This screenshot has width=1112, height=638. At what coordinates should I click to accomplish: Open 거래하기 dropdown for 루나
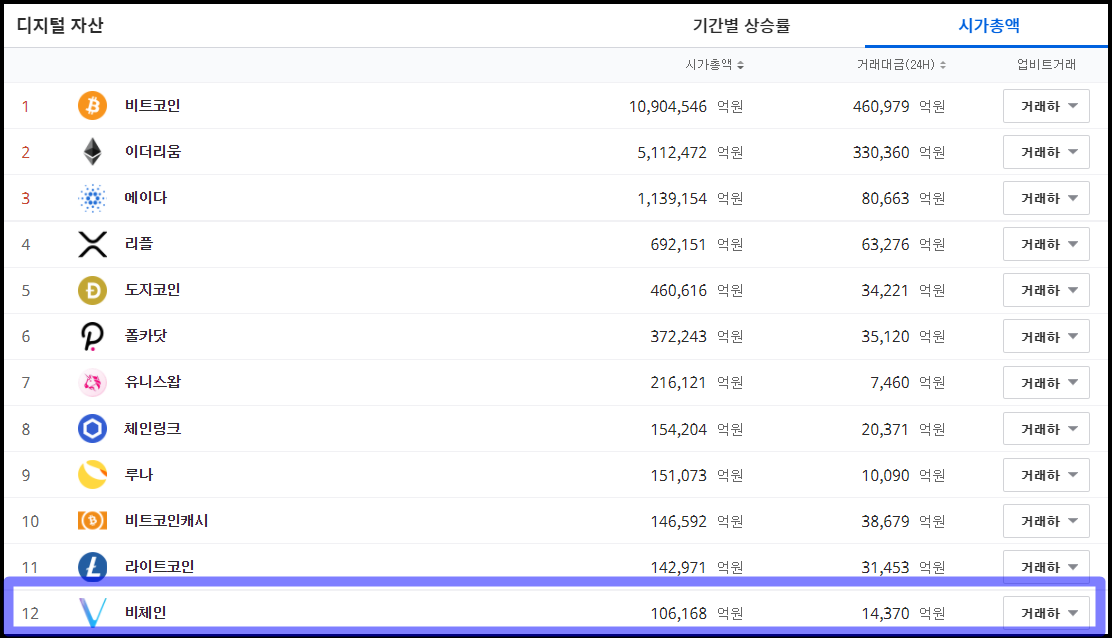pos(1046,475)
